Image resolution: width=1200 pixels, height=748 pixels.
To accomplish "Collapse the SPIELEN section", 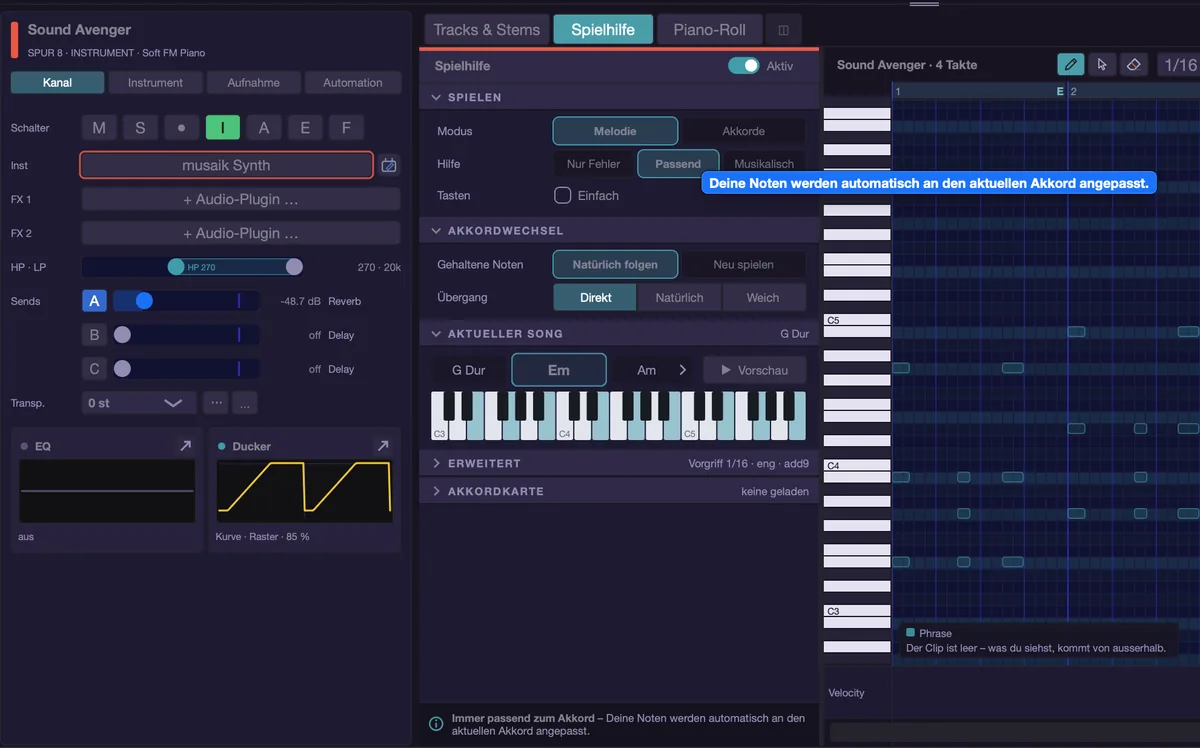I will (436, 97).
